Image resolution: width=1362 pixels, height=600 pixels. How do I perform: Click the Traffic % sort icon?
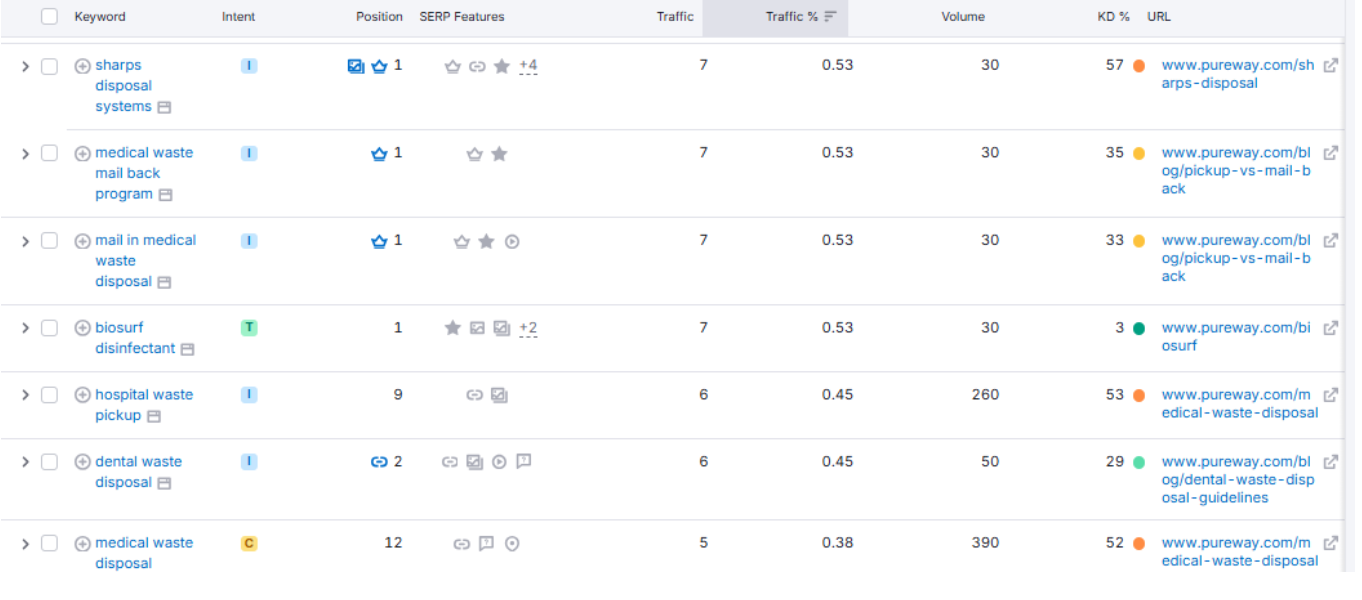[x=830, y=17]
